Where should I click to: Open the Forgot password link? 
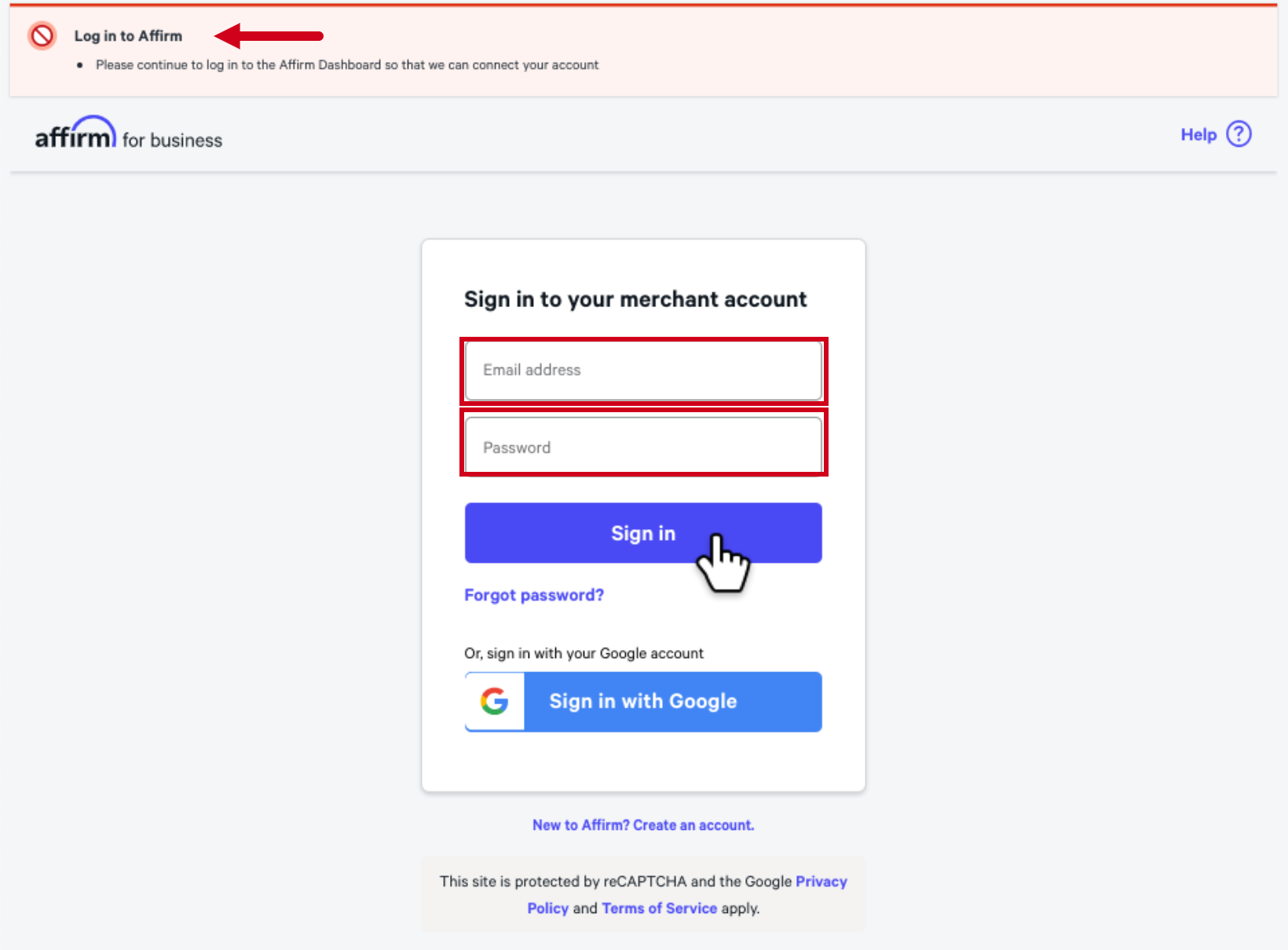(x=533, y=594)
